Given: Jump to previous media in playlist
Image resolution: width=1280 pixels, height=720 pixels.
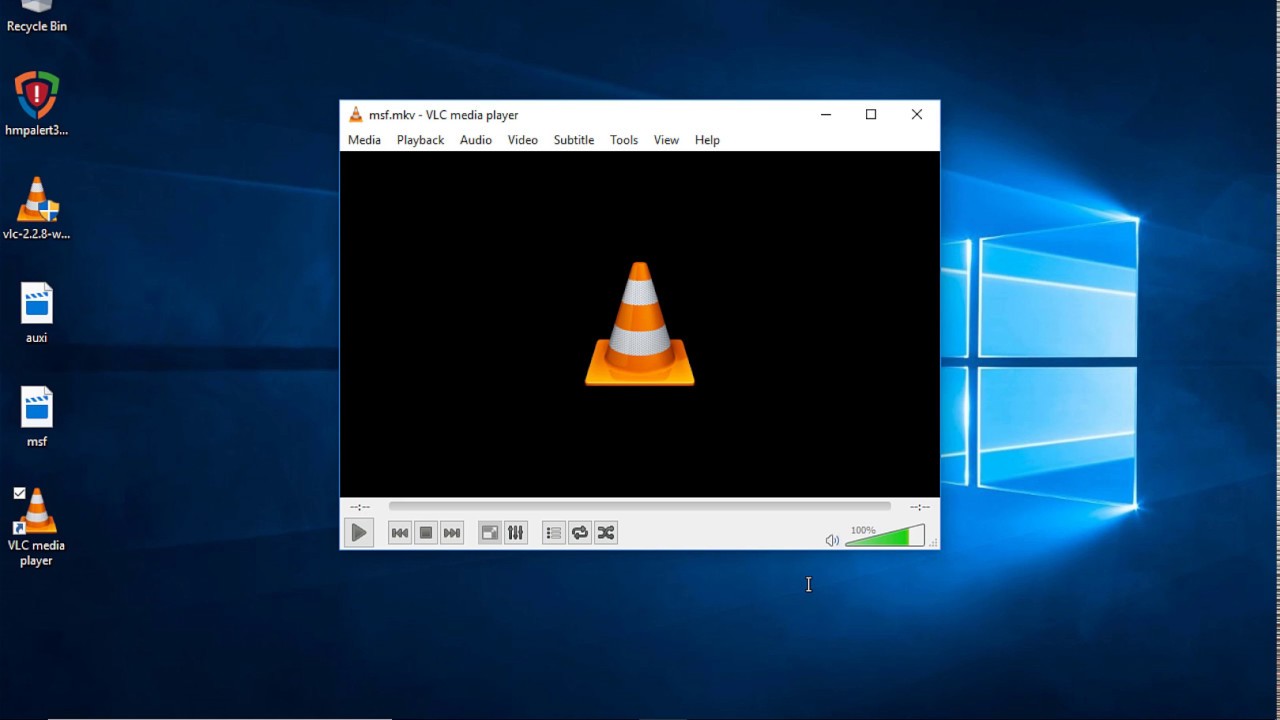Looking at the screenshot, I should pyautogui.click(x=400, y=533).
